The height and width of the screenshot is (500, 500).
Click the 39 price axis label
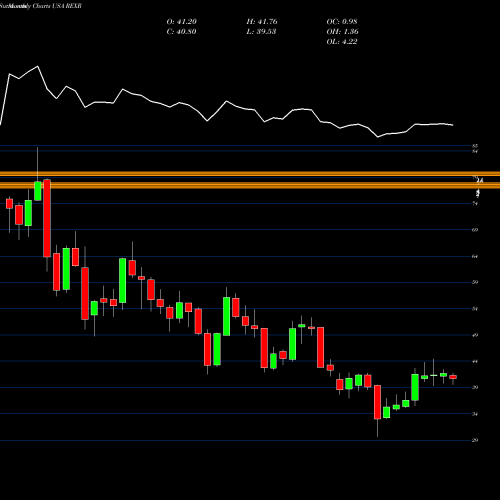click(475, 387)
